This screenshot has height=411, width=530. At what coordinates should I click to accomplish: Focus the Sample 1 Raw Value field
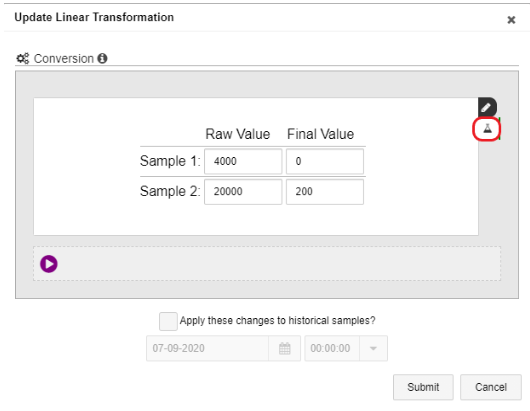243,162
